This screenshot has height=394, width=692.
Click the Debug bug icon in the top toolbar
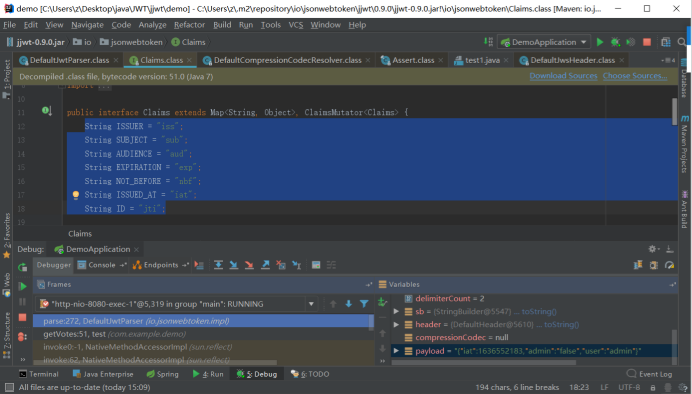[x=615, y=42]
